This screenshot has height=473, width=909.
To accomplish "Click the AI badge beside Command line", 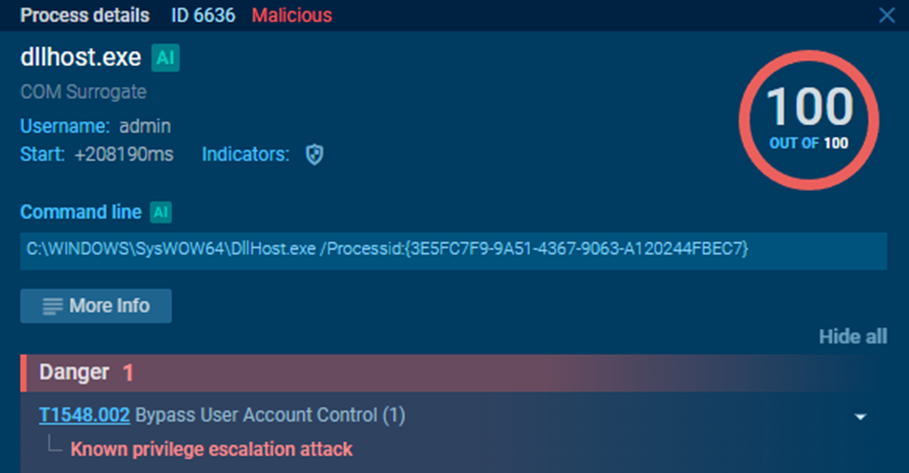I will pyautogui.click(x=161, y=212).
